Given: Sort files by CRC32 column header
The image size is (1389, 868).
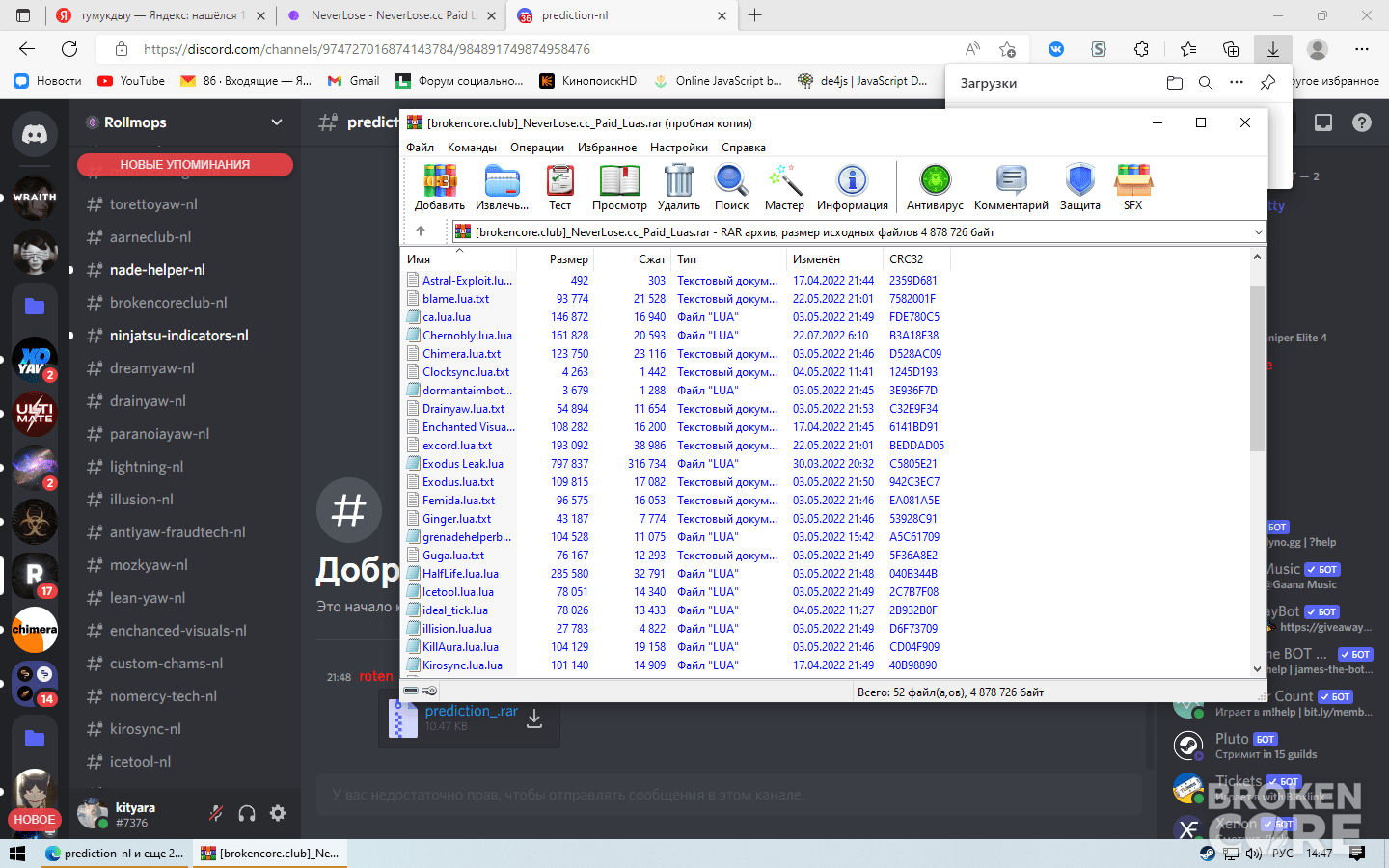Looking at the screenshot, I should click(x=916, y=258).
